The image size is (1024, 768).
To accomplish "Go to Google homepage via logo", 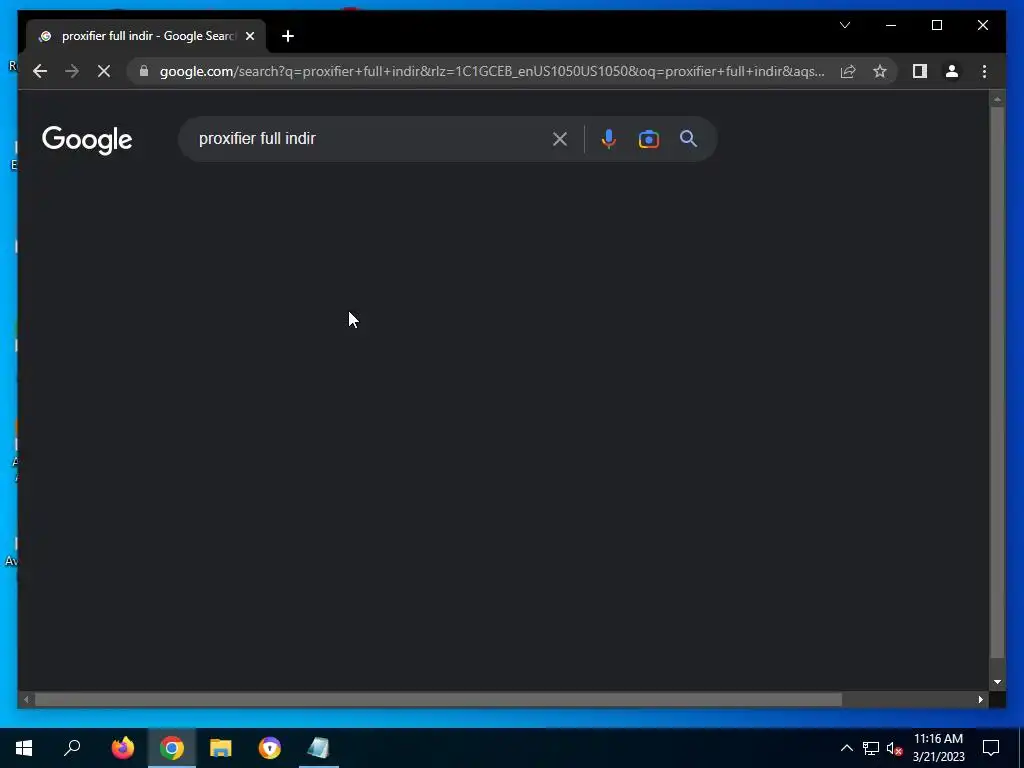I will click(87, 140).
